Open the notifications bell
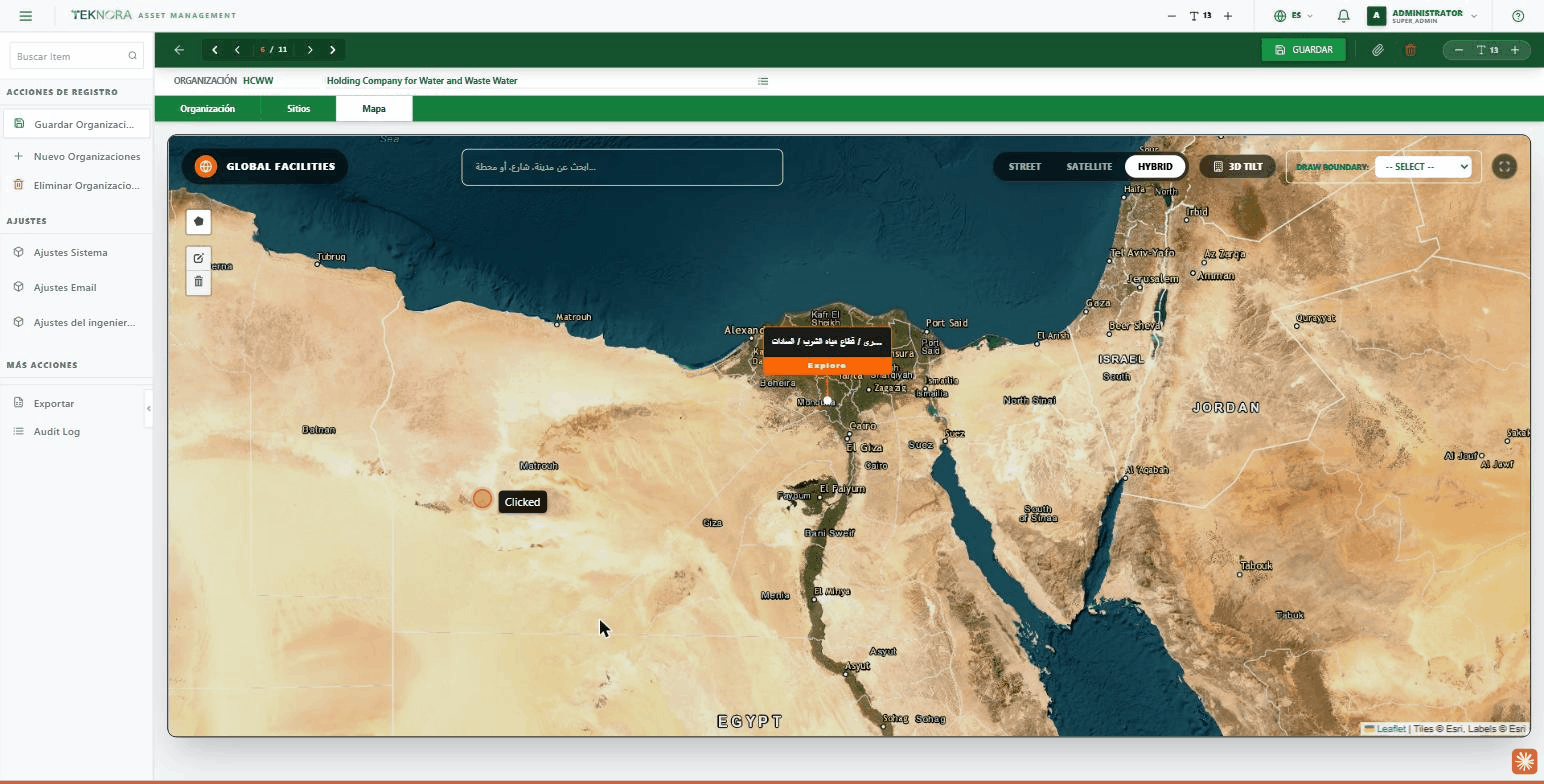The image size is (1544, 784). [x=1344, y=16]
